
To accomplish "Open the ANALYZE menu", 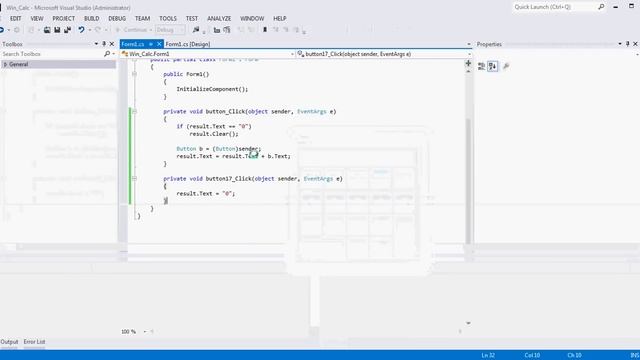I will pos(219,18).
